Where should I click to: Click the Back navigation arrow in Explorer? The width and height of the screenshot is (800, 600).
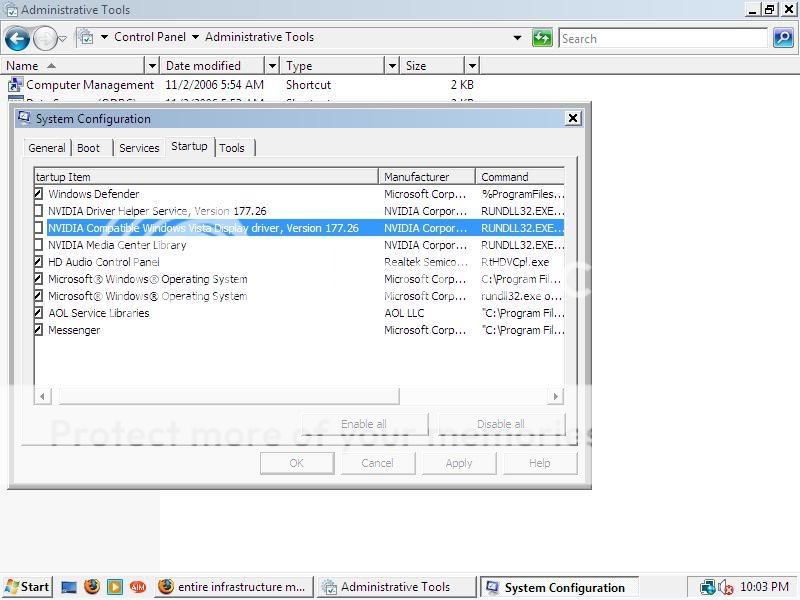17,39
